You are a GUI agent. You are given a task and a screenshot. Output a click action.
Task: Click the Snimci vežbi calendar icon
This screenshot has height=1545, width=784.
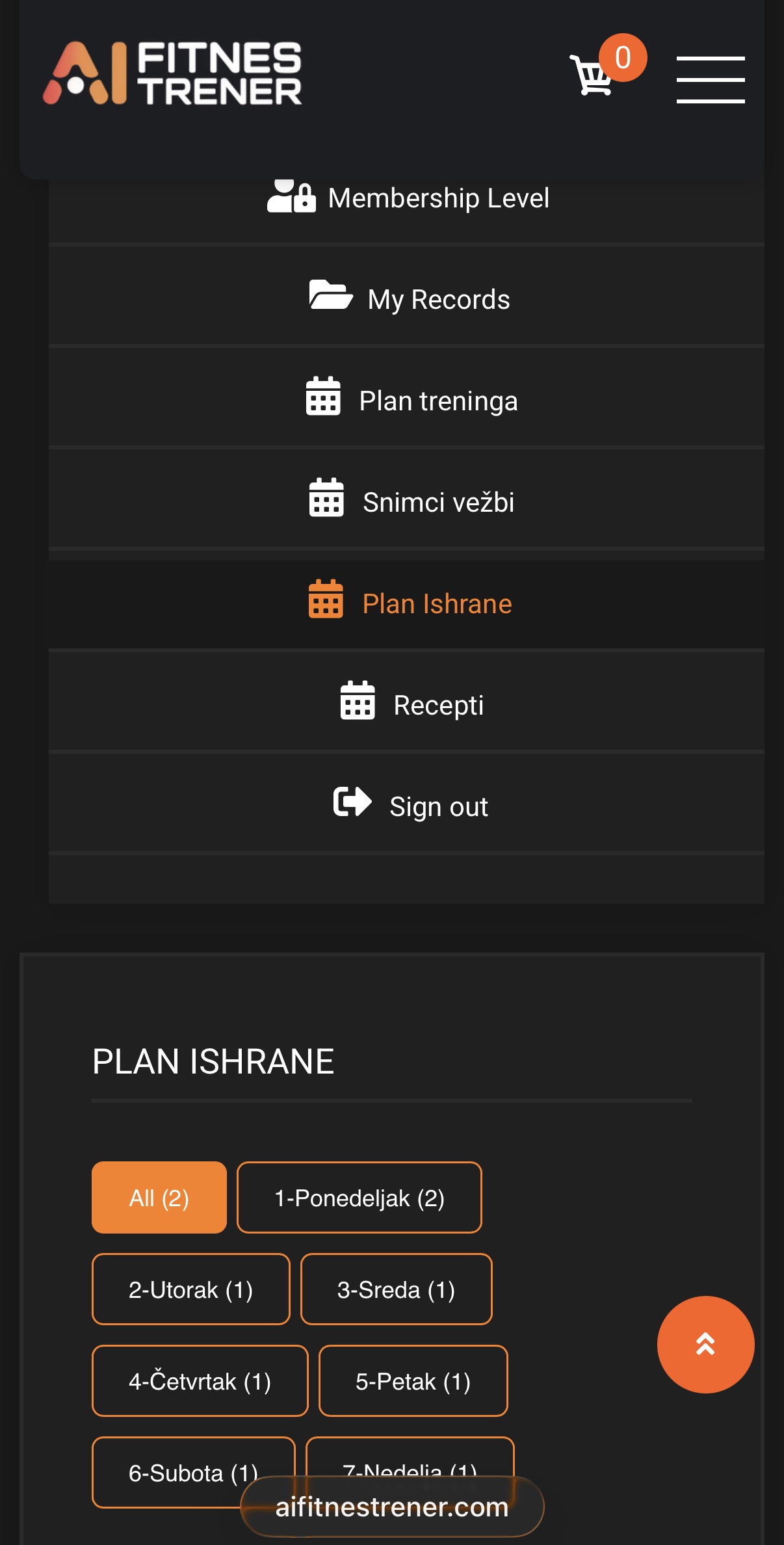[325, 501]
